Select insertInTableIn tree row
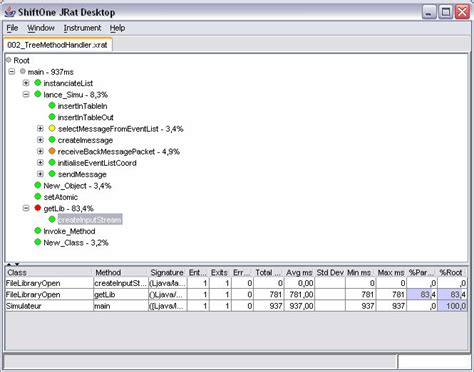The image size is (474, 372). click(82, 106)
